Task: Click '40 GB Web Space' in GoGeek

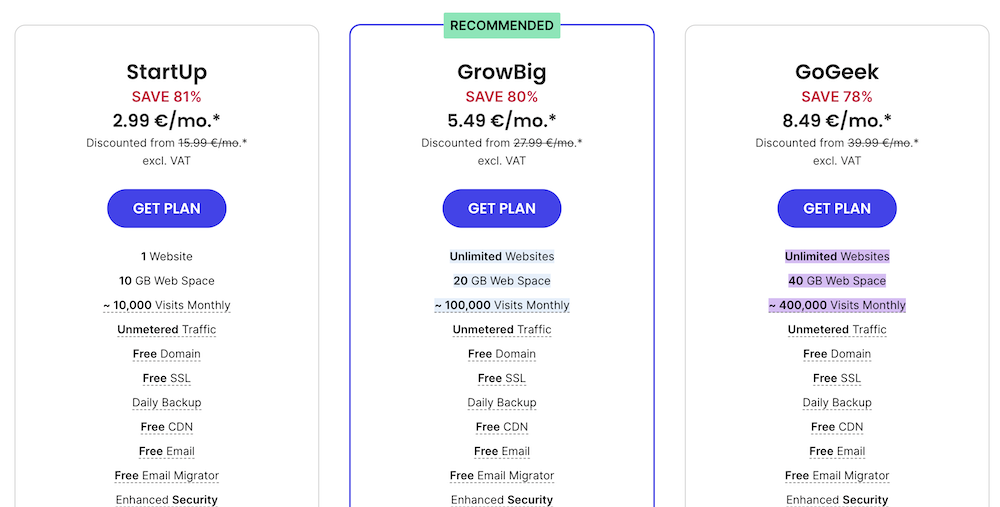Action: [x=837, y=281]
